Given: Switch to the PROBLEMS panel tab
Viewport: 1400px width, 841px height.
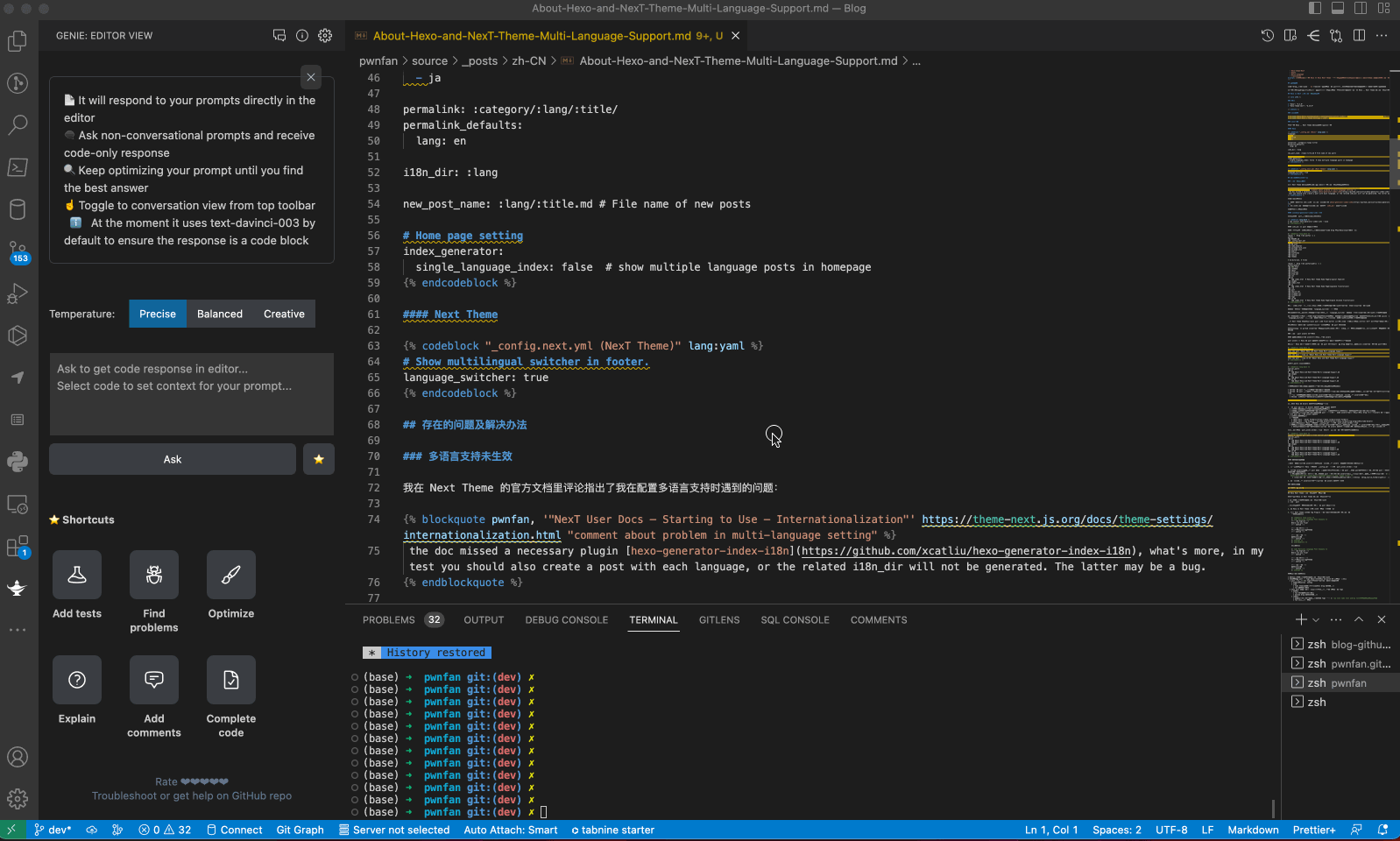Looking at the screenshot, I should click(389, 619).
